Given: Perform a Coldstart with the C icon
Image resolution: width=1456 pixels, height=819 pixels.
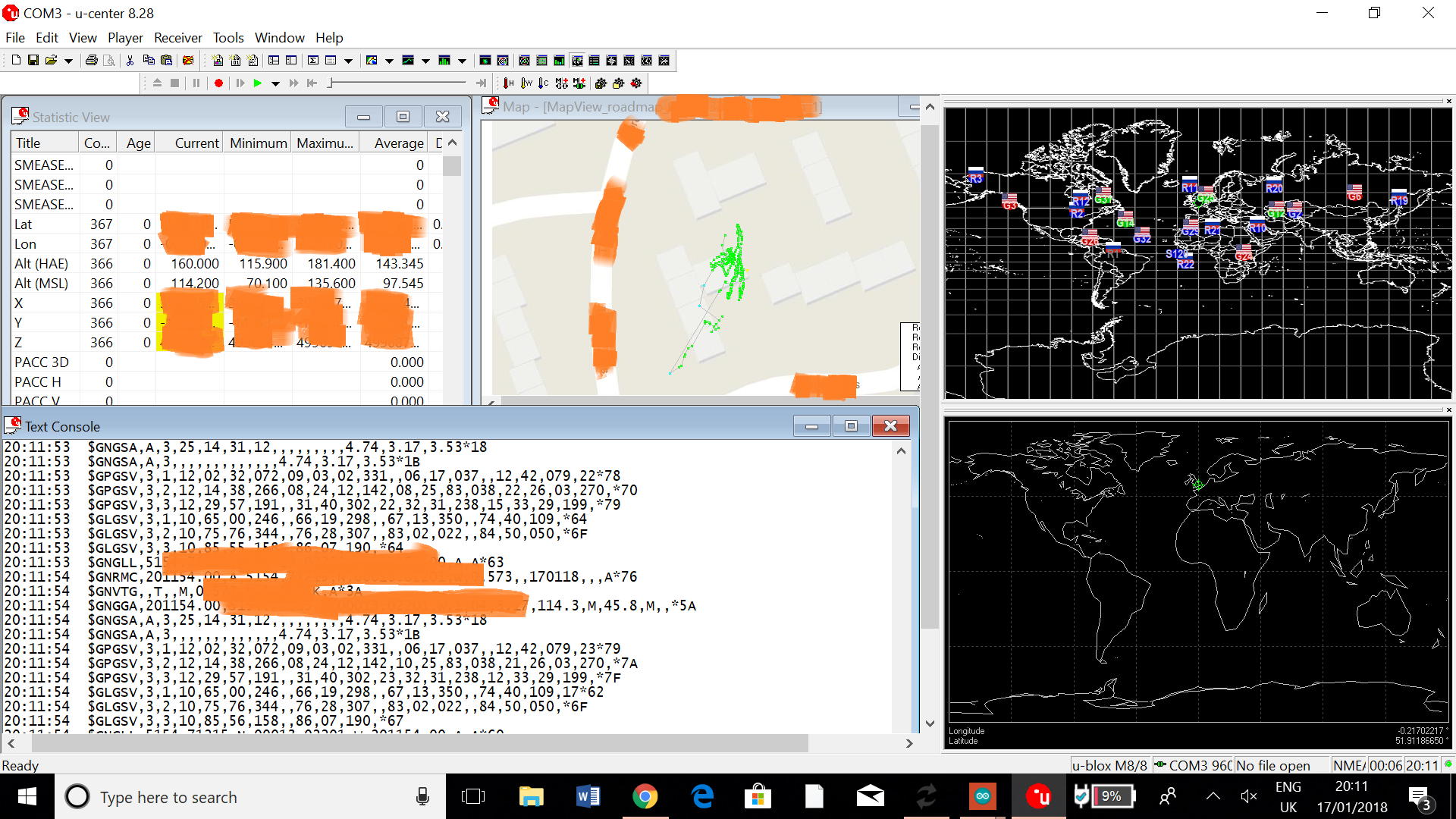Looking at the screenshot, I should [x=543, y=83].
